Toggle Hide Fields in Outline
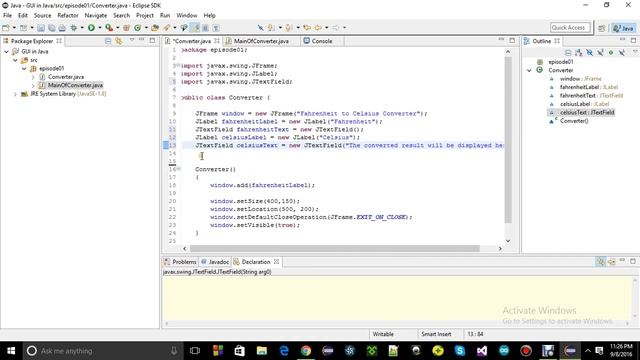This screenshot has height=360, width=640. click(x=589, y=53)
